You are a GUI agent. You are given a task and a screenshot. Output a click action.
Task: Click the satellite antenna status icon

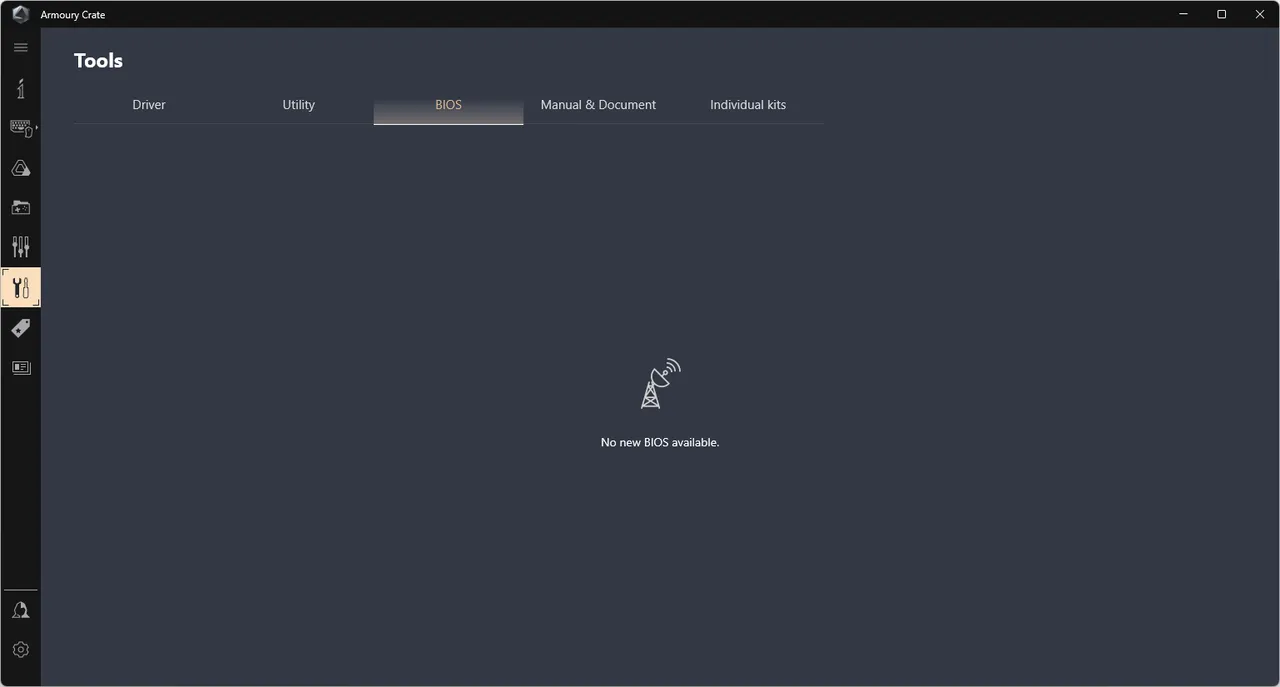click(x=660, y=384)
